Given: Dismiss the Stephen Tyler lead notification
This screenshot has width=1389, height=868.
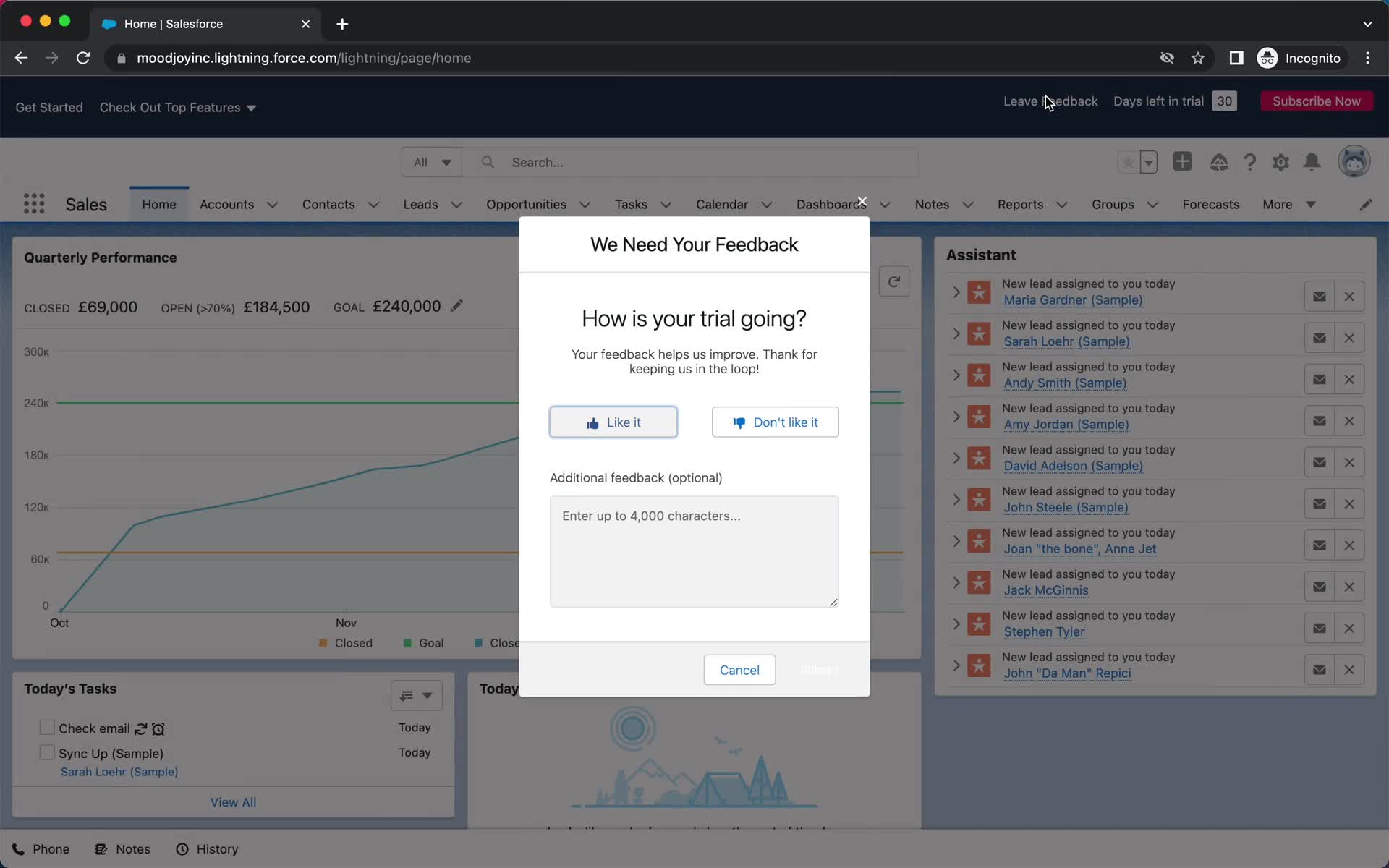Looking at the screenshot, I should (1349, 629).
